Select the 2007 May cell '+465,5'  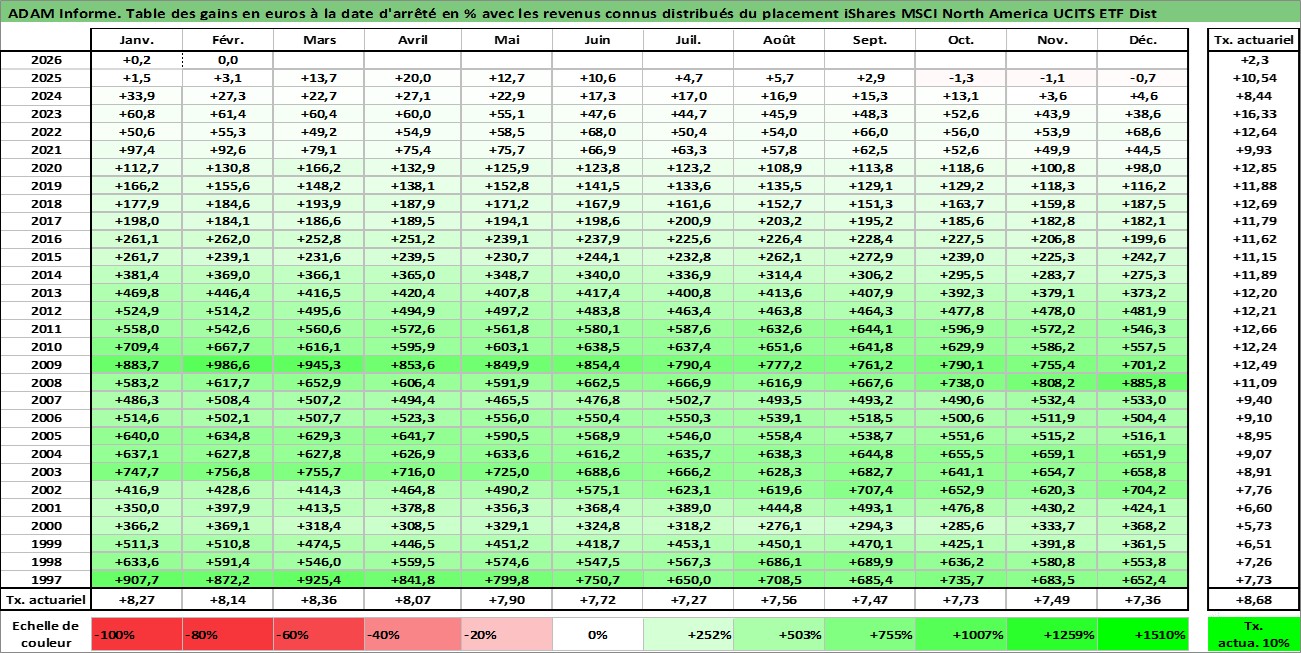(506, 400)
